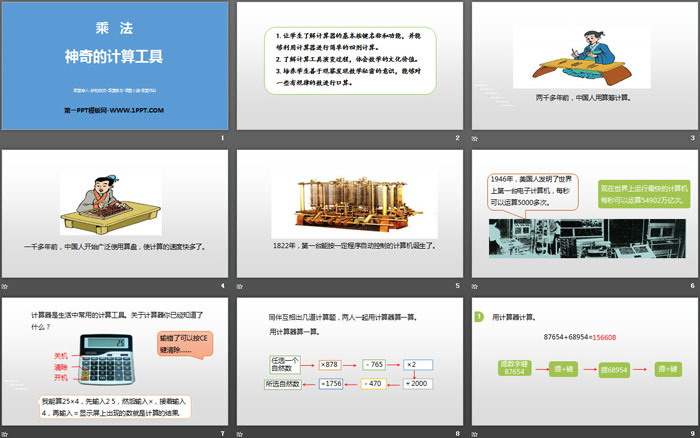Click the animation star icon under slide 3
Viewport: 700px width, 438px height.
[x=474, y=137]
